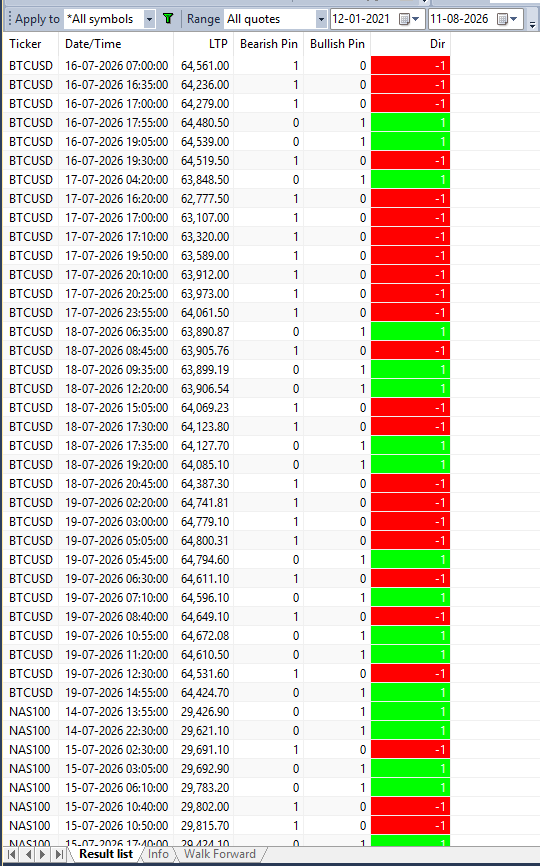The height and width of the screenshot is (866, 540).
Task: Select the row dated 19-07-2026 07:10:00
Action: click(x=226, y=598)
